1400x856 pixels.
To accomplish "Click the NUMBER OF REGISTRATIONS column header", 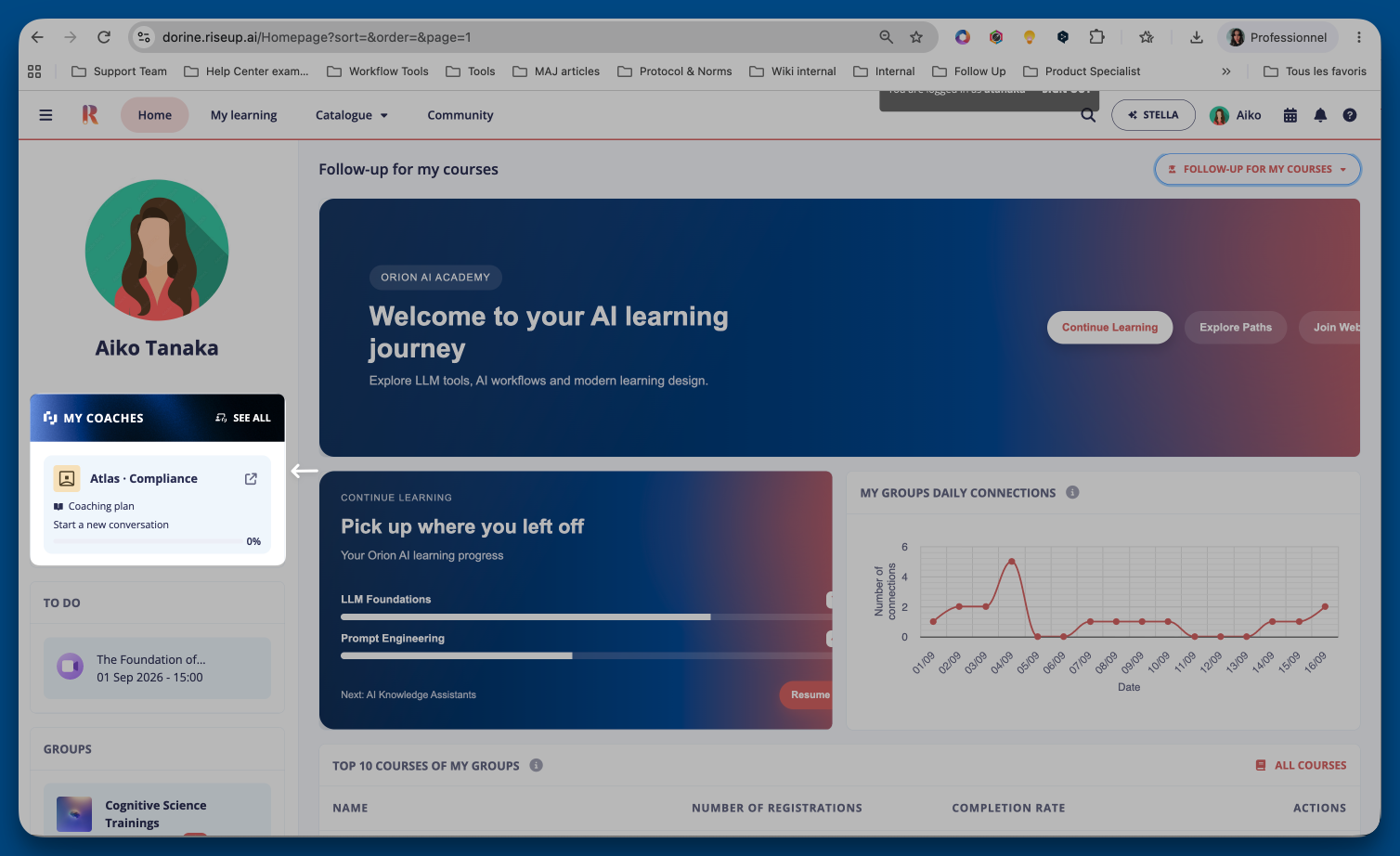I will pyautogui.click(x=777, y=808).
